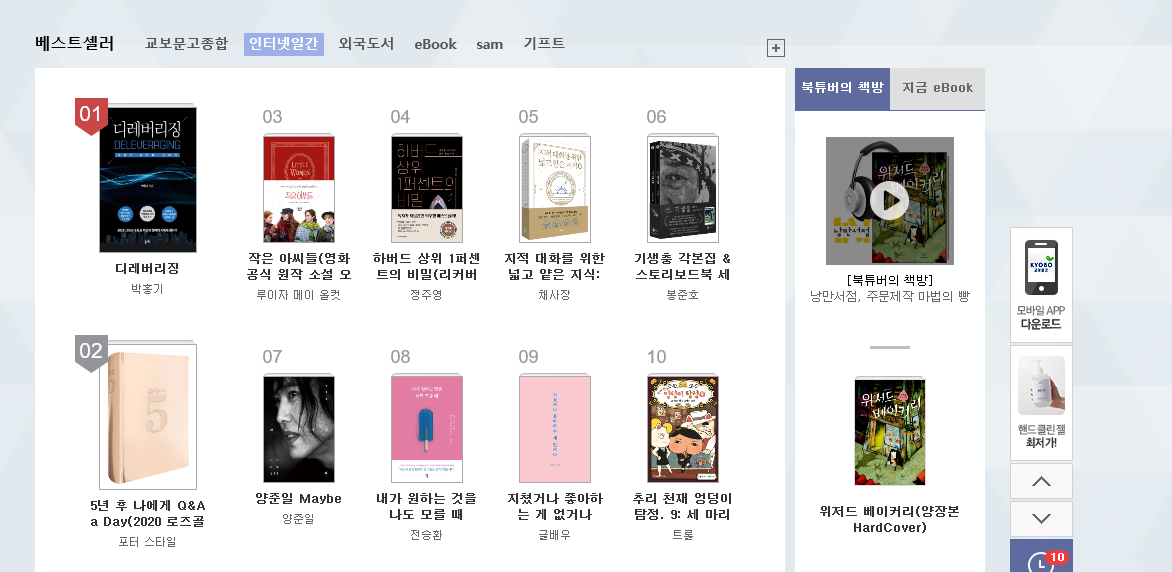Tap the 모바일 APP 다운로드 phone icon
The width and height of the screenshot is (1172, 572).
tap(1041, 268)
